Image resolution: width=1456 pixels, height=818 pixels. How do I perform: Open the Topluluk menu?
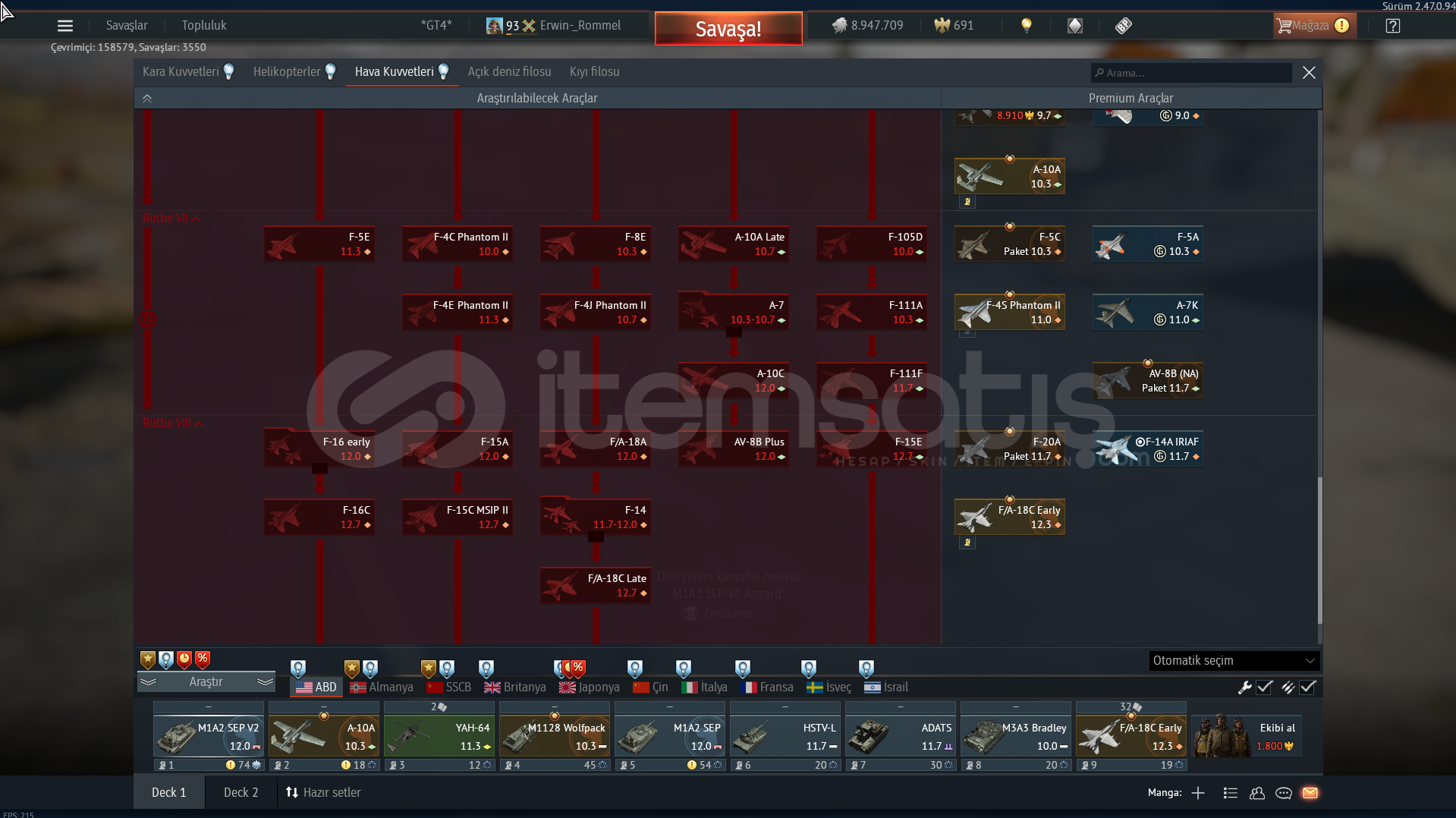pos(204,26)
